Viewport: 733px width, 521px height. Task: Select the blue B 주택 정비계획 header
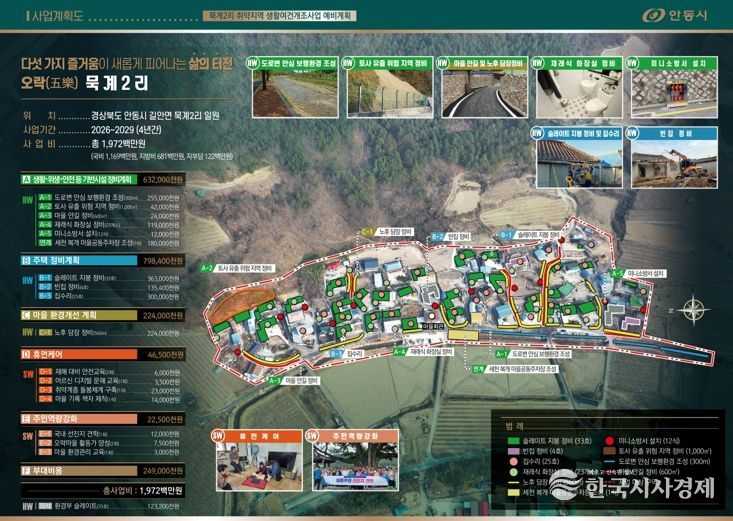coord(79,260)
